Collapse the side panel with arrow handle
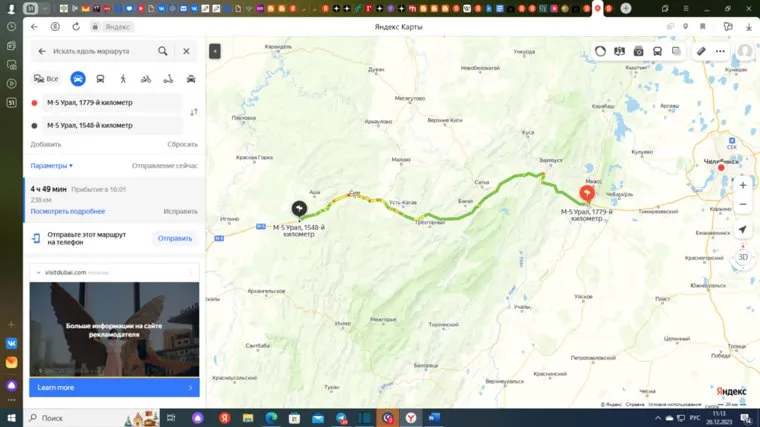The height and width of the screenshot is (427, 760). pyautogui.click(x=214, y=51)
